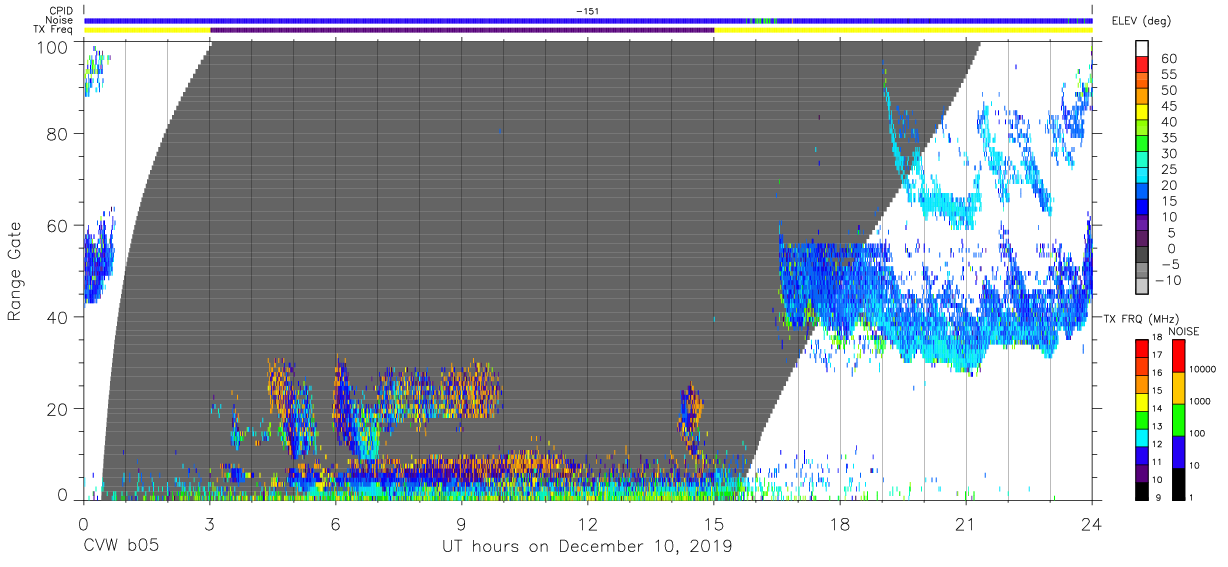Screen dimensions: 1228x567
Task: Pick the purple 10–11 MHz TX FRQ segment
Action: 1142,471
